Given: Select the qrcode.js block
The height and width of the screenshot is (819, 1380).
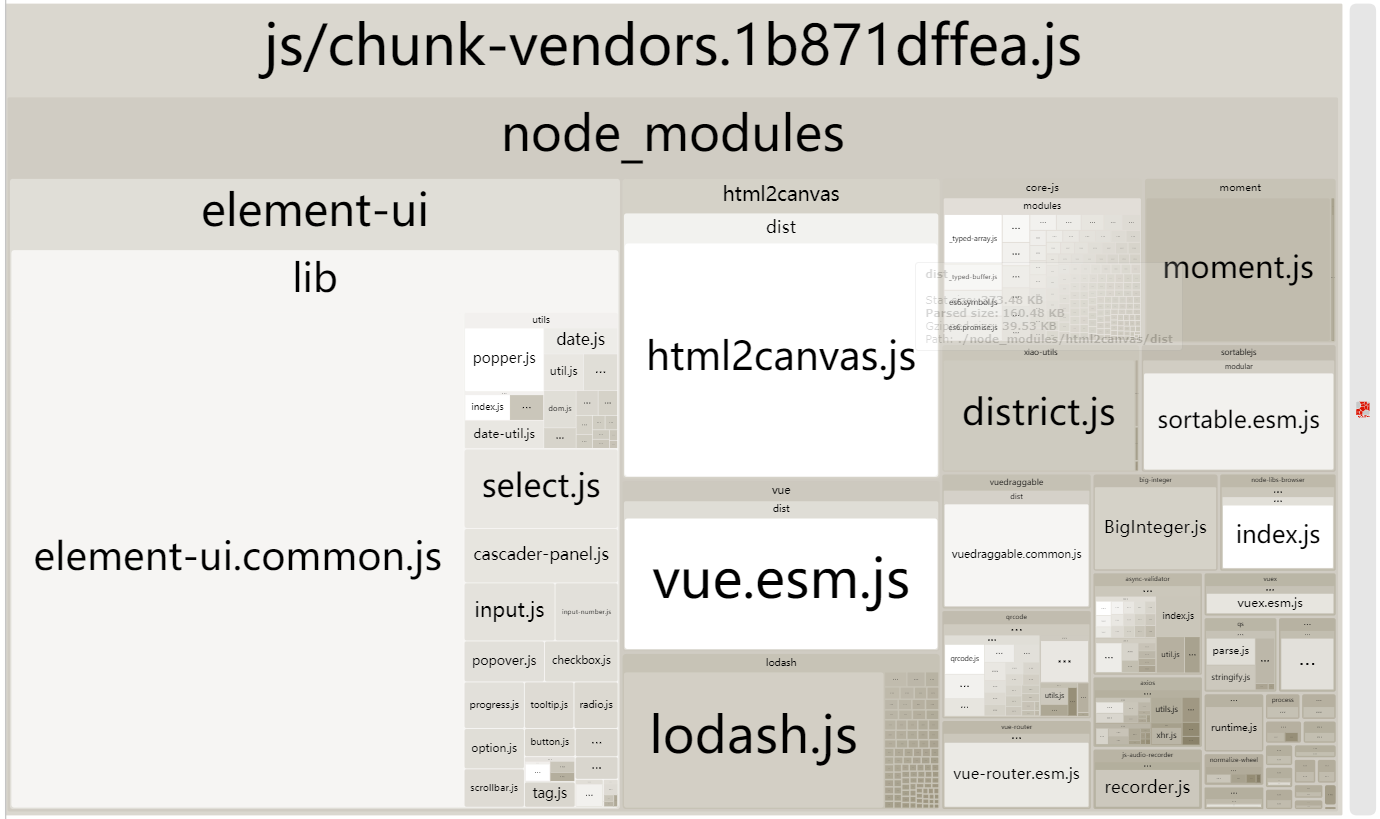Looking at the screenshot, I should point(964,660).
